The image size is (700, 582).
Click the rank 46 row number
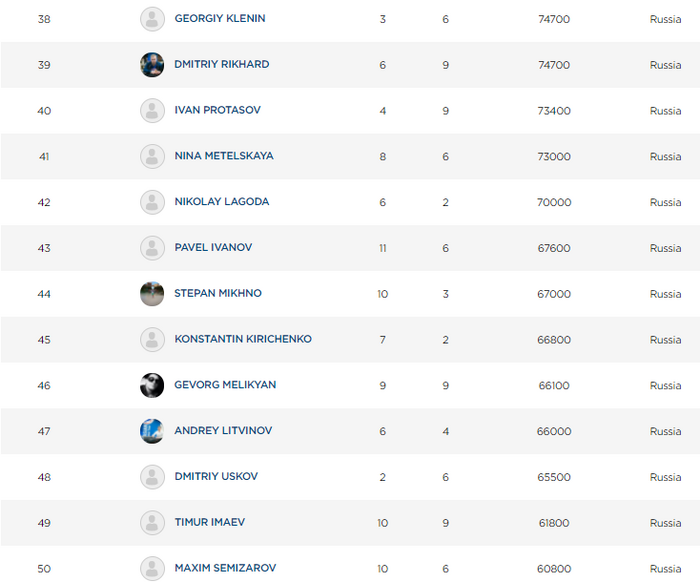pos(44,385)
